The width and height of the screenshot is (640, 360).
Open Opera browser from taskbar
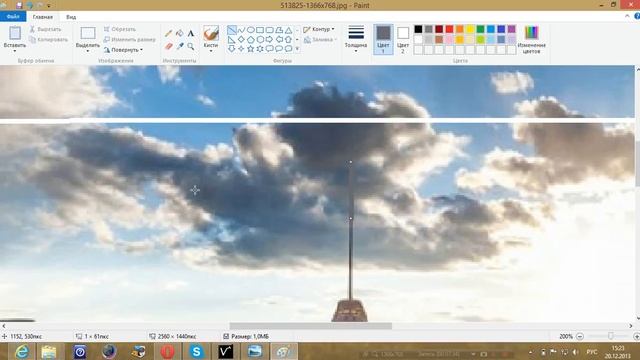coord(167,351)
